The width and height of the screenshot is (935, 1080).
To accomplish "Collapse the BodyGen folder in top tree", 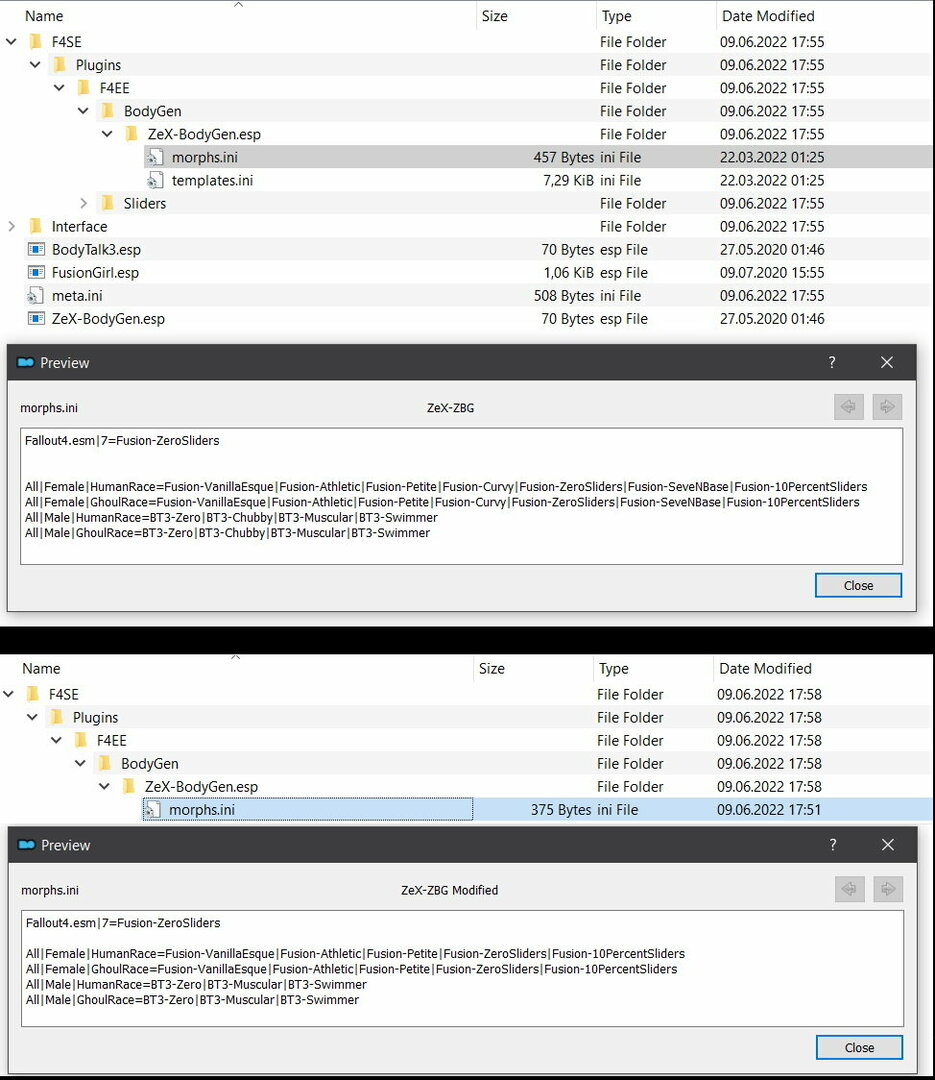I will pyautogui.click(x=83, y=111).
